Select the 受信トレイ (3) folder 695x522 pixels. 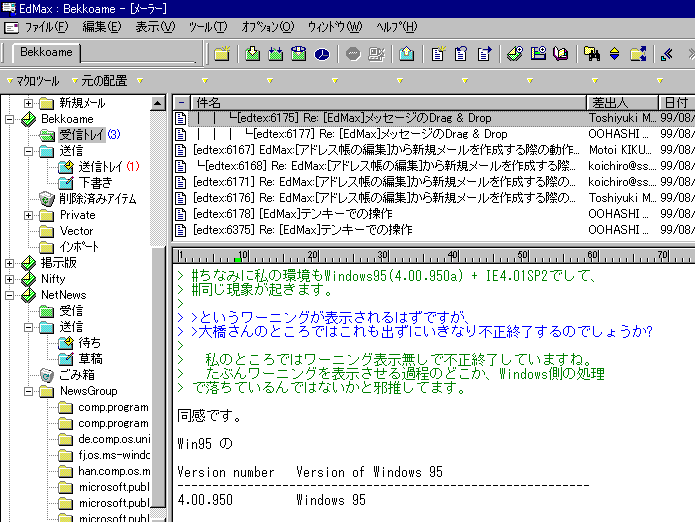(x=82, y=135)
